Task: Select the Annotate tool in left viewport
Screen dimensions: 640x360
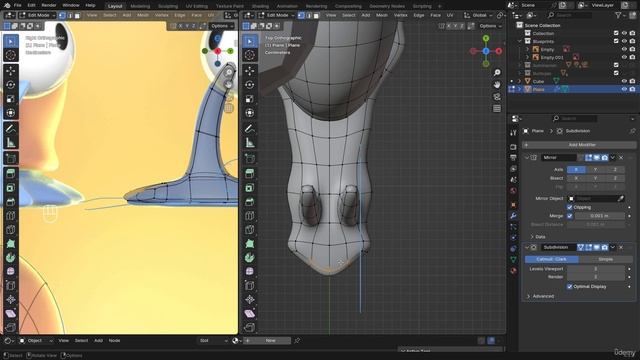Action: point(11,129)
